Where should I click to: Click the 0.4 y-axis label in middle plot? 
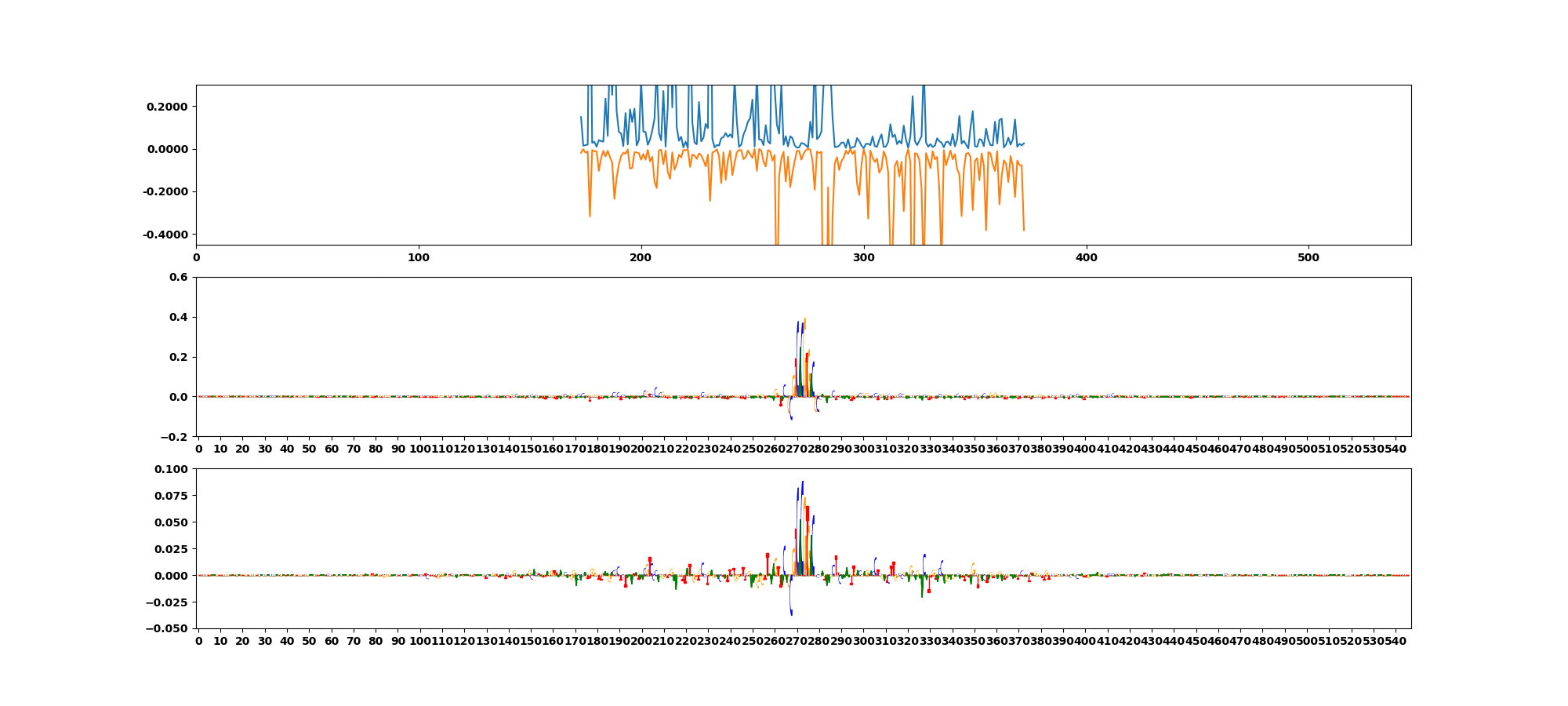[178, 317]
